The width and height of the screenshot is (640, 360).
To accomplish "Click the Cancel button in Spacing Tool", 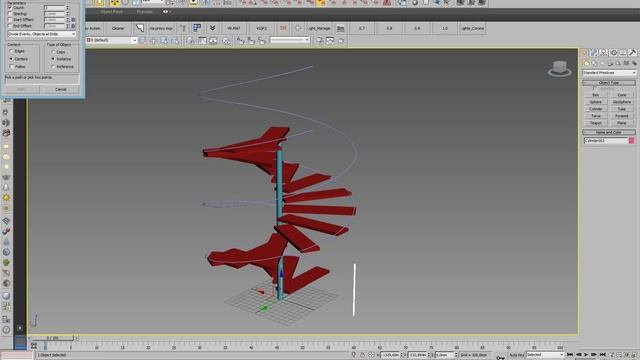I will tap(60, 89).
